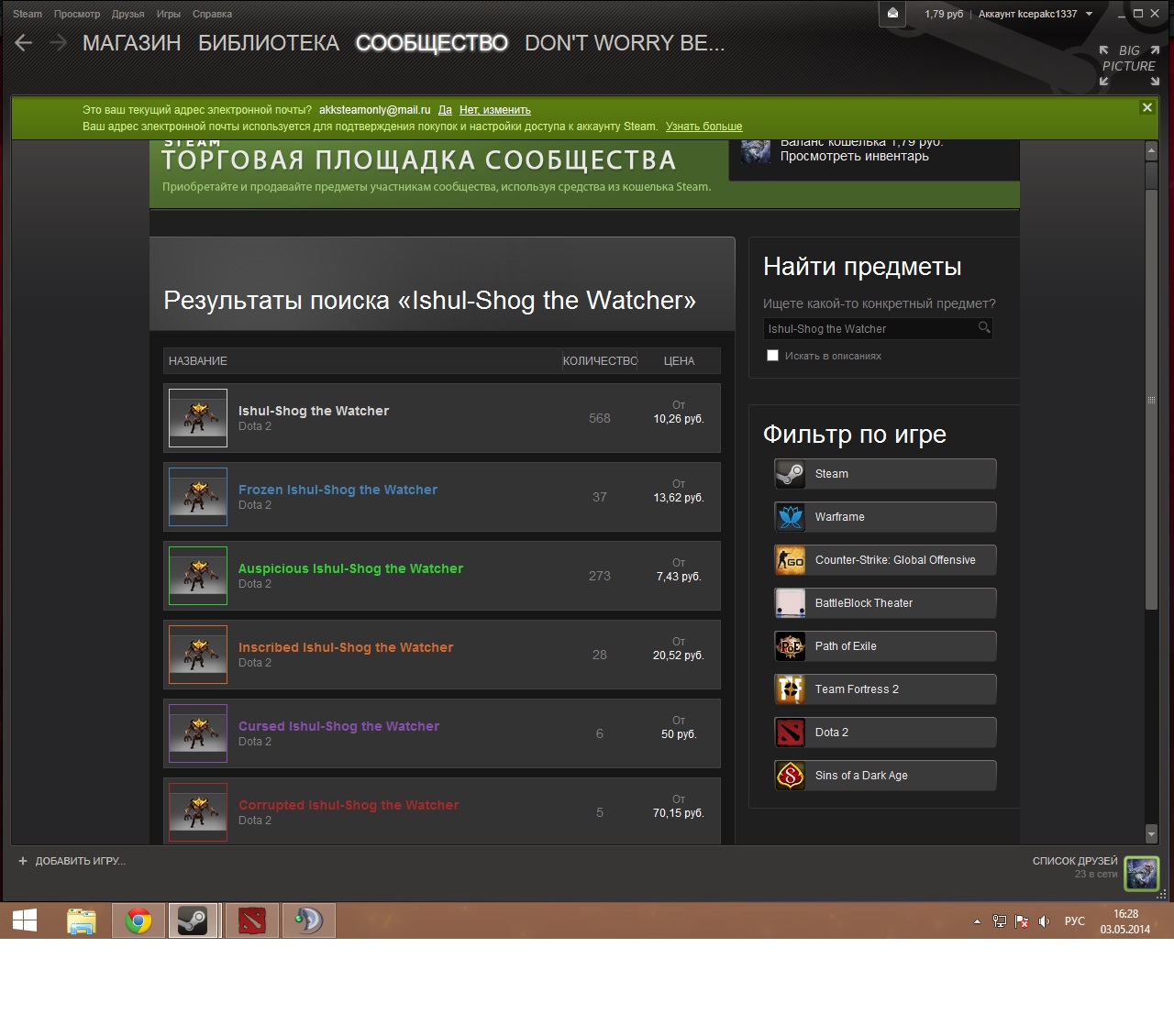Click the Warframe lotus icon
Viewport: 1174px width, 1036px height.
coord(791,517)
